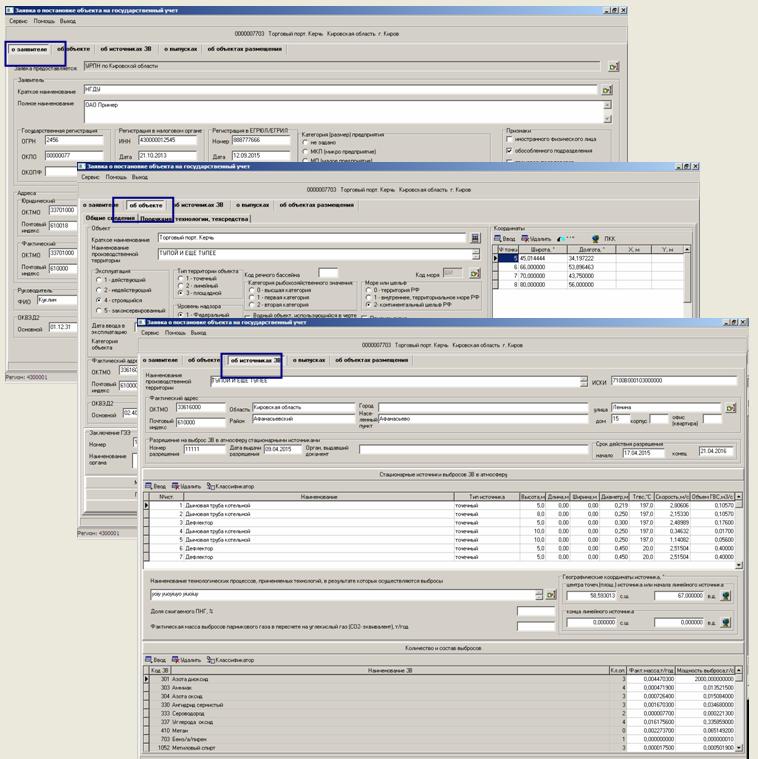Click the browse icon beside УРПН по Кировской области
The width and height of the screenshot is (758, 759).
(613, 67)
